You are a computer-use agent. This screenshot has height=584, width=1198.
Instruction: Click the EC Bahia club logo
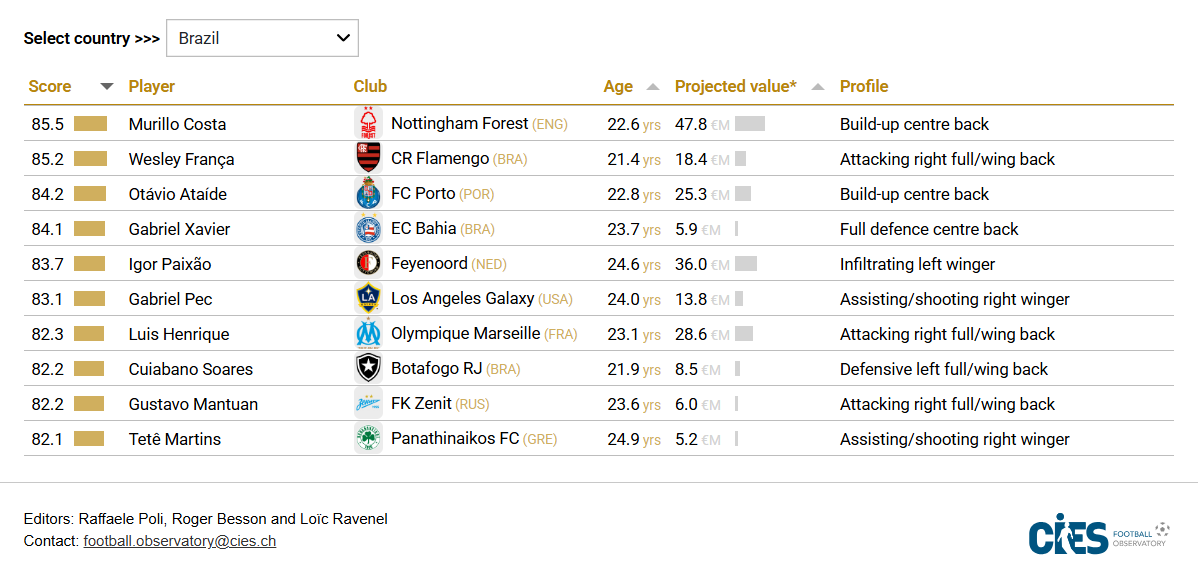368,229
